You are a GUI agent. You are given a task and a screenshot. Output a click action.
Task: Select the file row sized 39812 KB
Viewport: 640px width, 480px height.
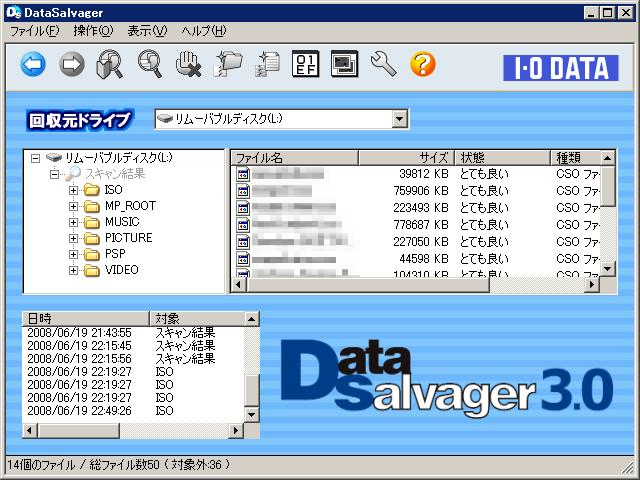click(416, 174)
